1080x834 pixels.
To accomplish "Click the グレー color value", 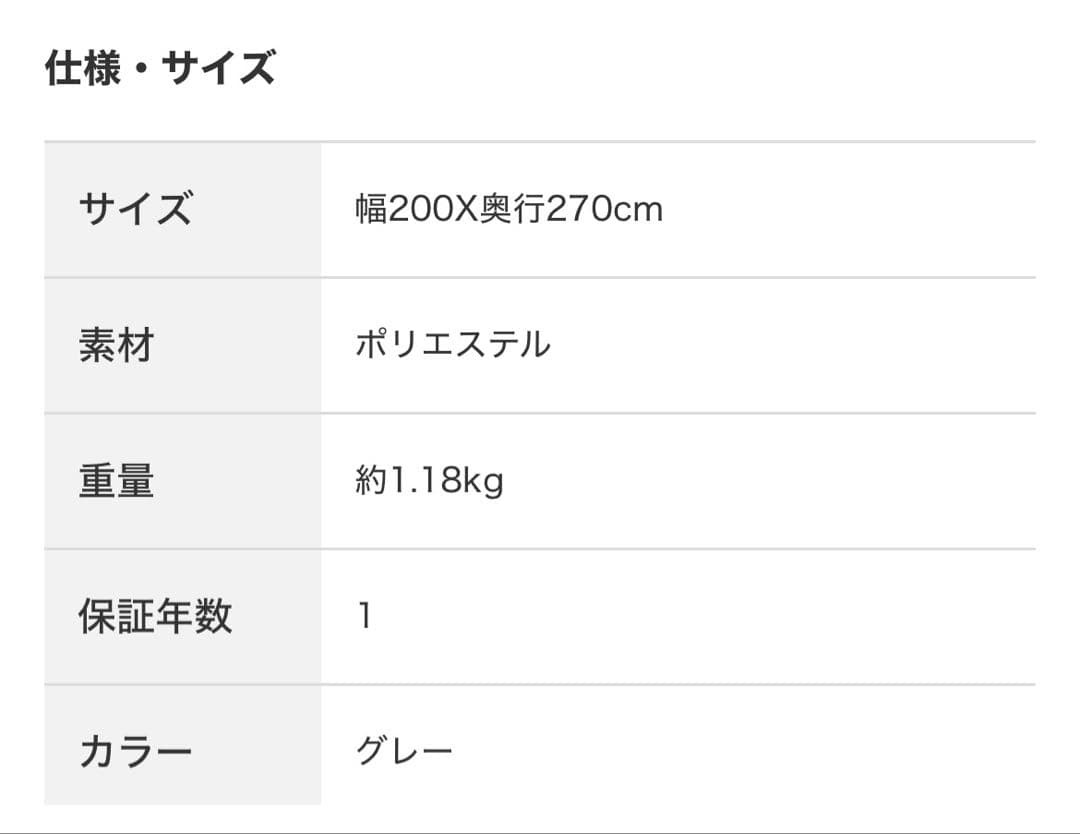I will 404,750.
